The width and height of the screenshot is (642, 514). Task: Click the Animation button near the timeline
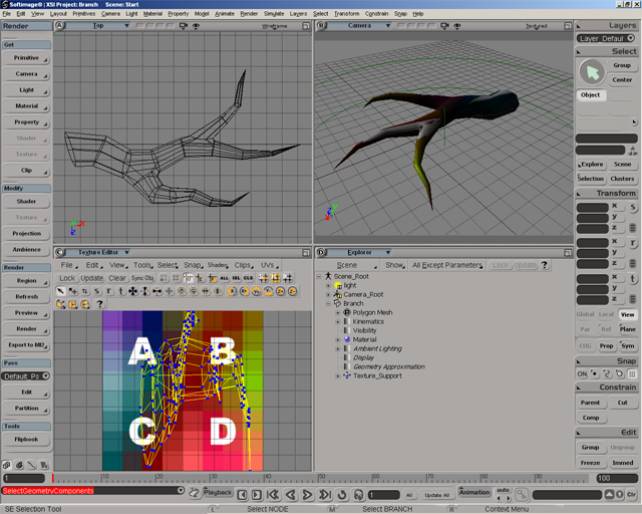[x=474, y=492]
